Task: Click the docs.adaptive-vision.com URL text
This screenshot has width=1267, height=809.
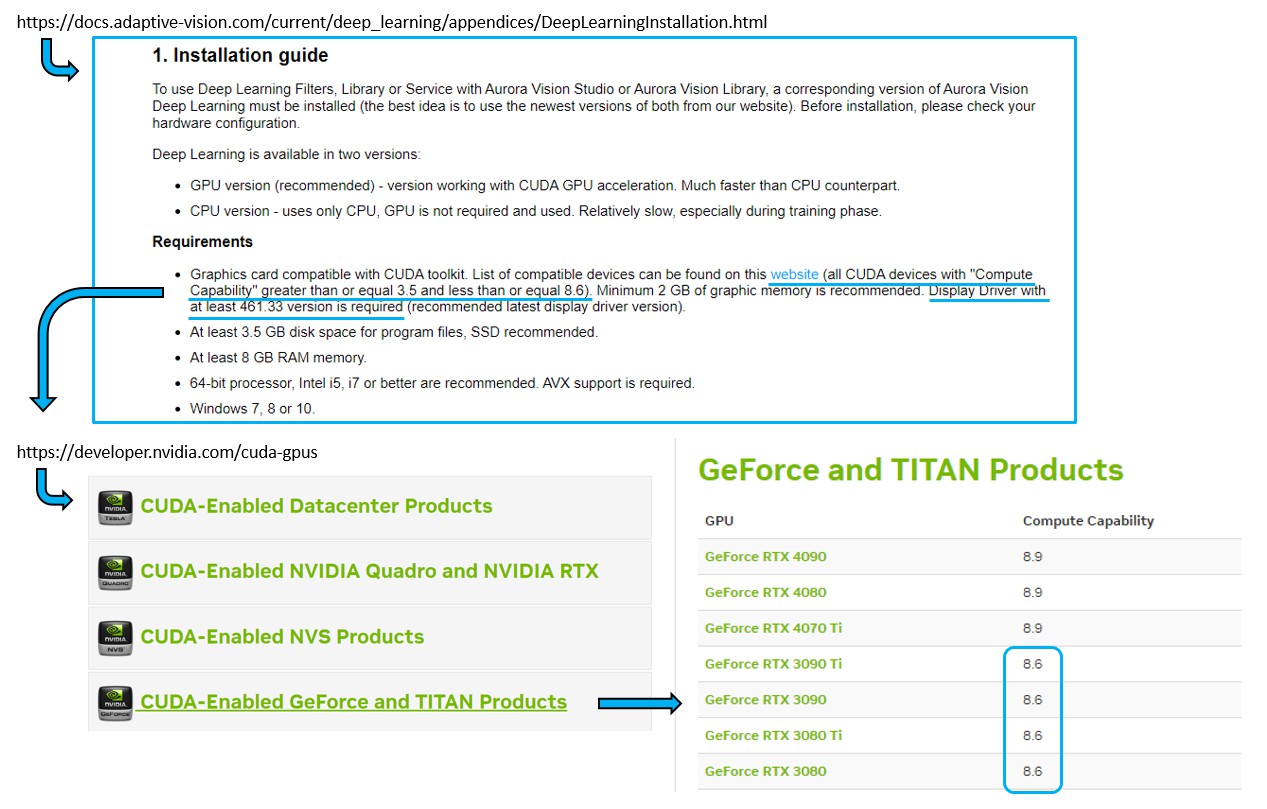Action: [392, 21]
